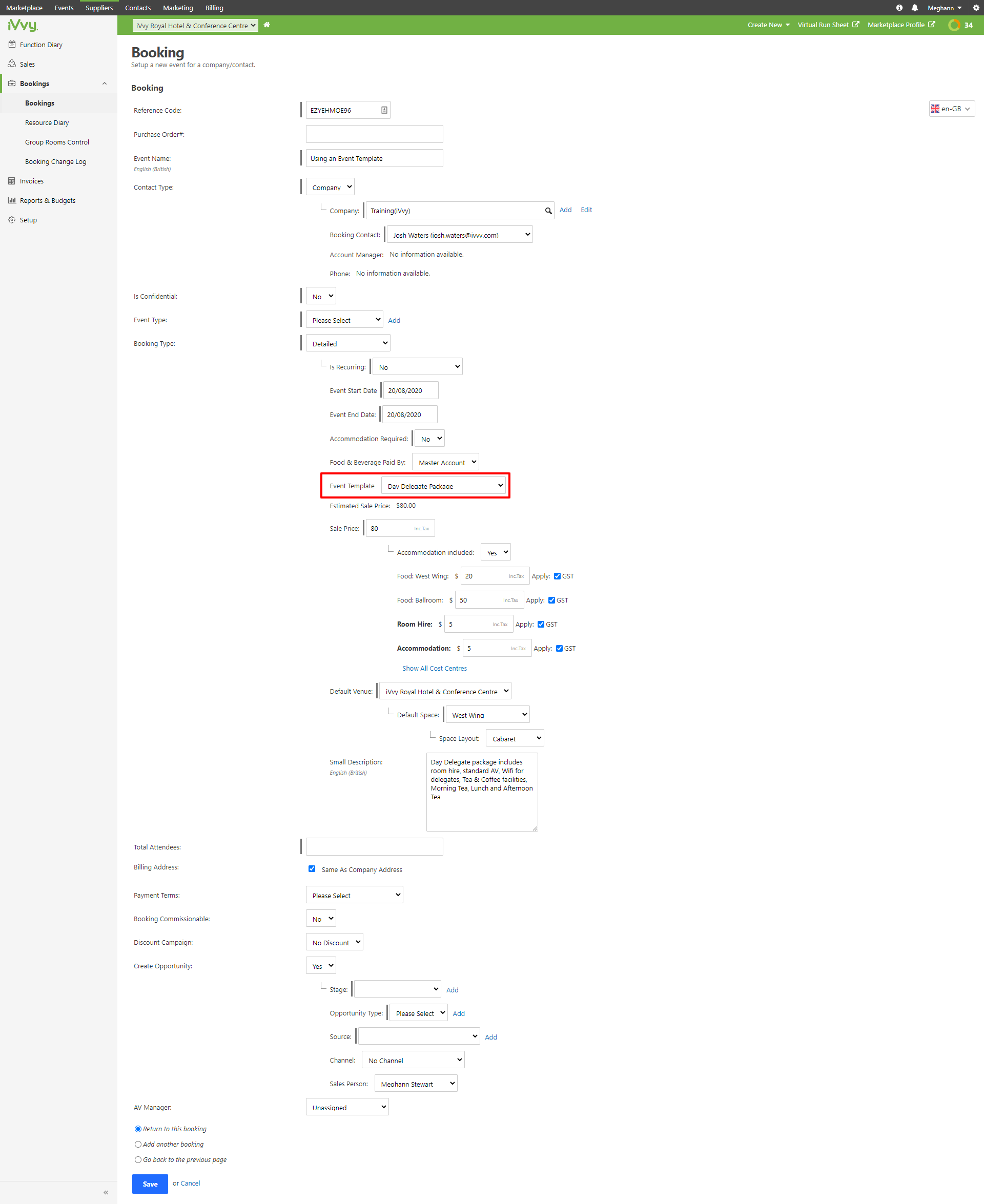Open the info icon in the top bar
Viewport: 984px width, 1204px height.
pyautogui.click(x=899, y=7)
